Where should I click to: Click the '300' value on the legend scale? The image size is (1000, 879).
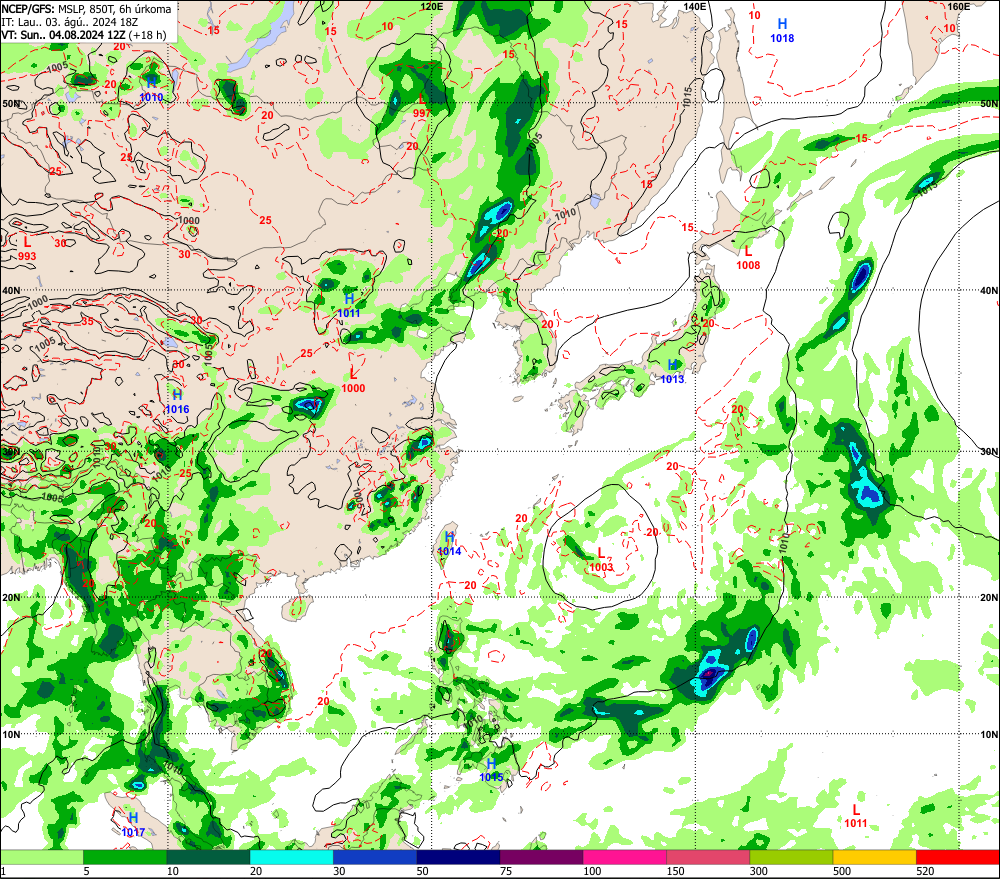point(758,871)
